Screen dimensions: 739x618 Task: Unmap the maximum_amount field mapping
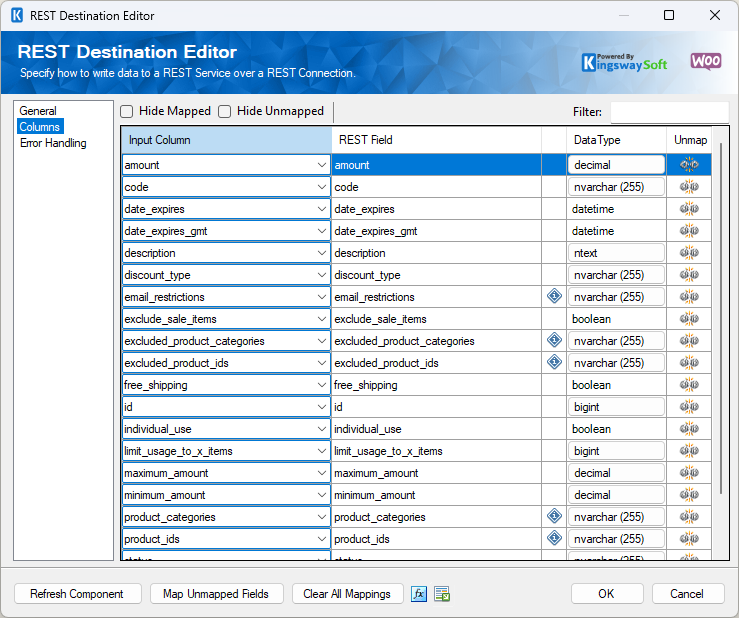pos(689,473)
